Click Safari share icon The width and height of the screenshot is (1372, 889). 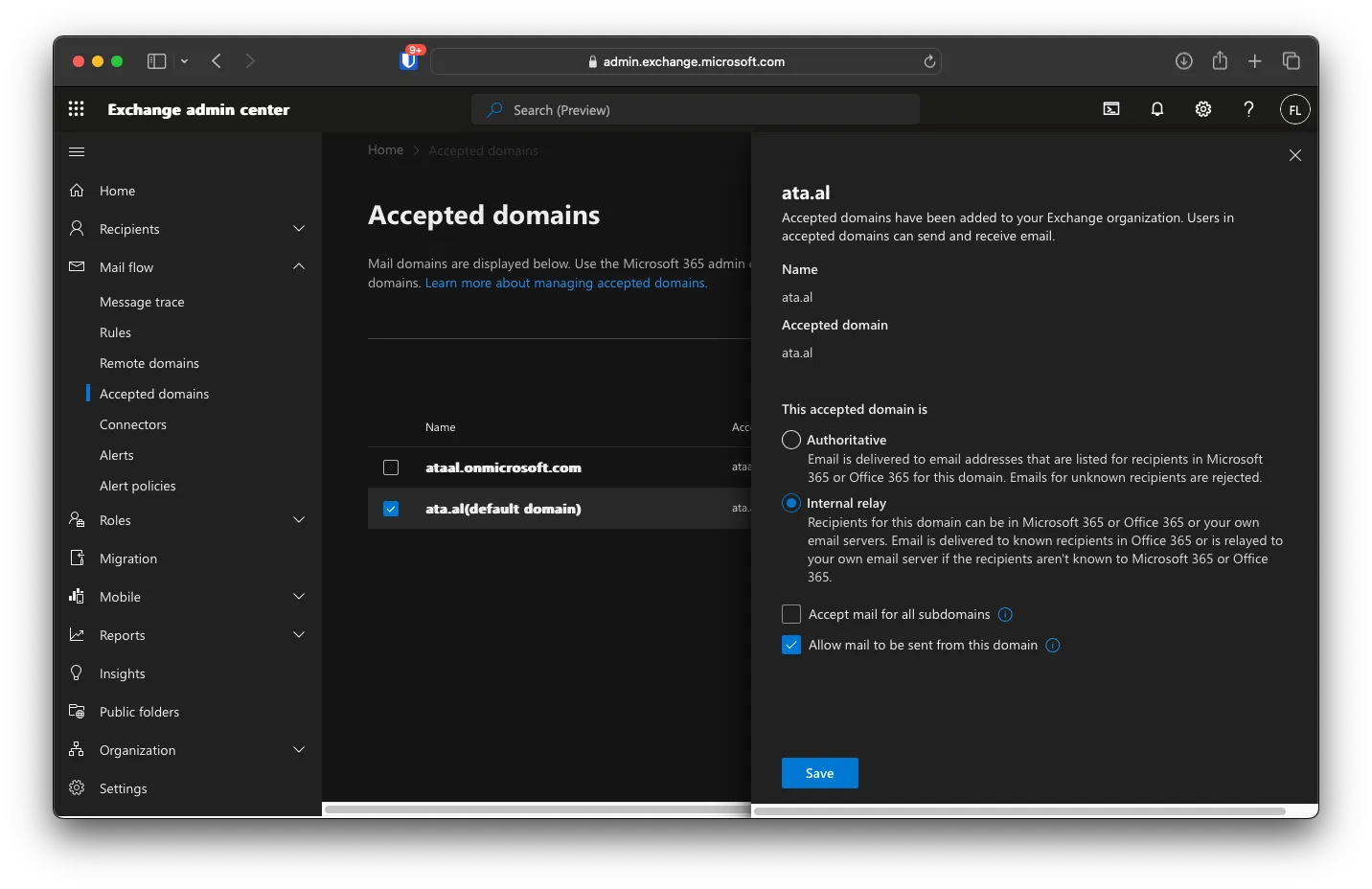(1220, 60)
